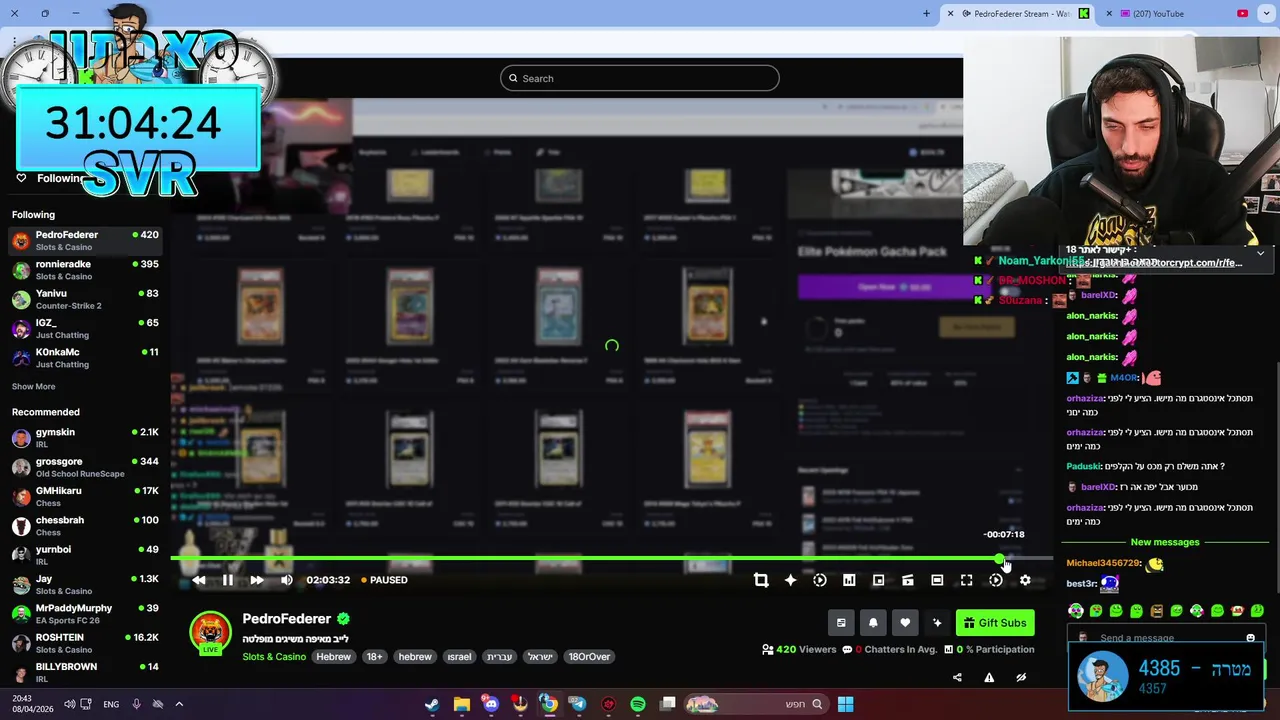Viewport: 1280px width, 720px height.
Task: Open gymskin recommended channel
Action: point(85,438)
